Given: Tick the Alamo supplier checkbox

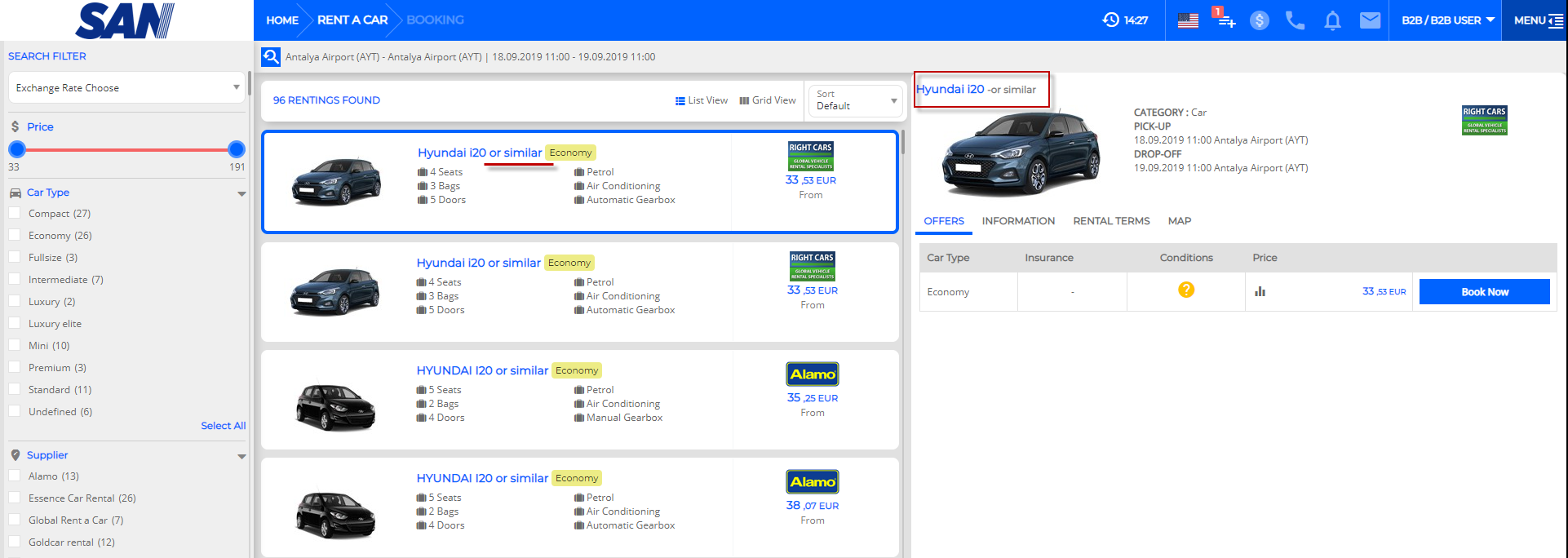Looking at the screenshot, I should point(15,476).
